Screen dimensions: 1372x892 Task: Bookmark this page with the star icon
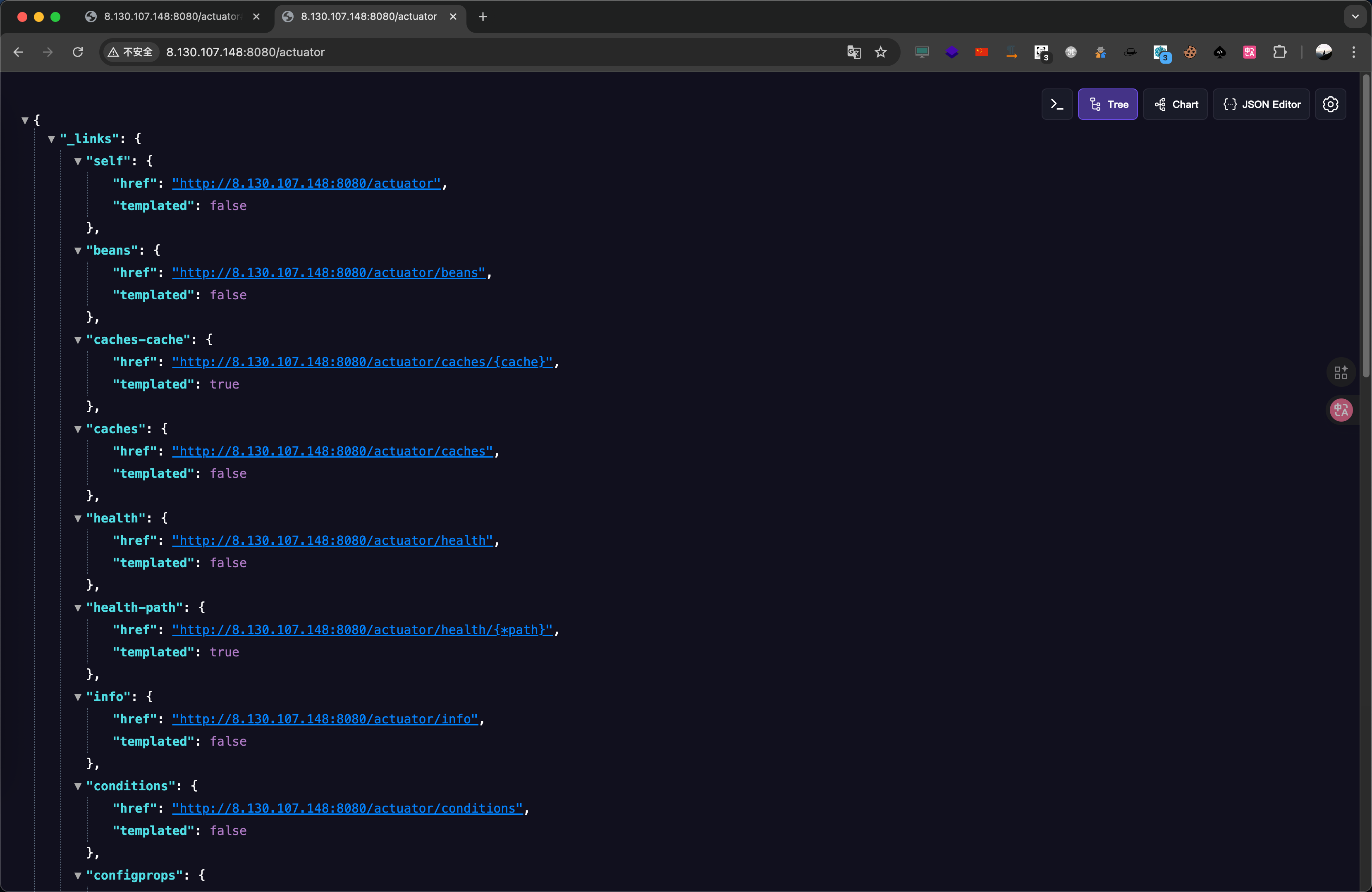click(x=880, y=52)
